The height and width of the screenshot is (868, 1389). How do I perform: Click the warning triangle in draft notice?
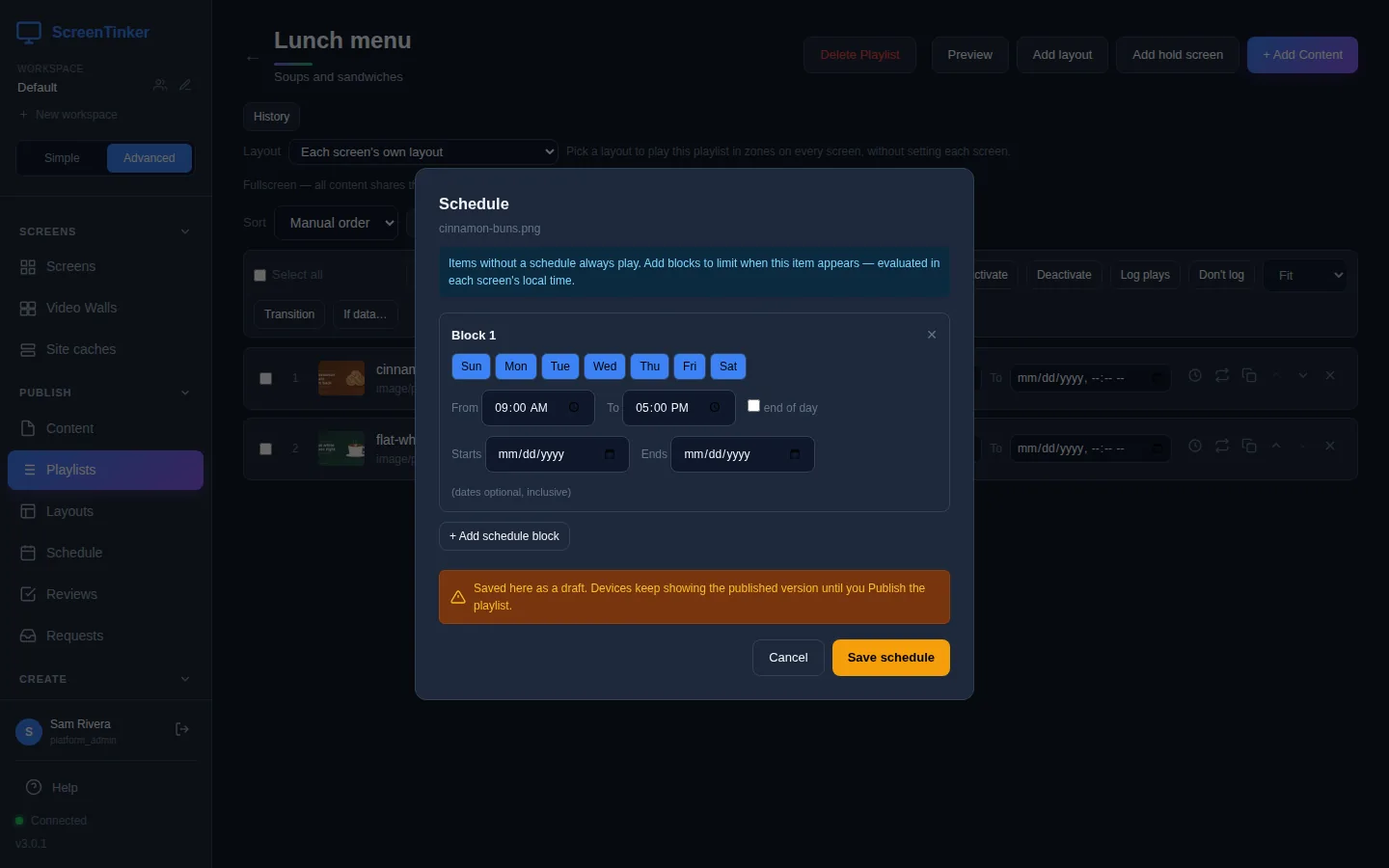458,597
